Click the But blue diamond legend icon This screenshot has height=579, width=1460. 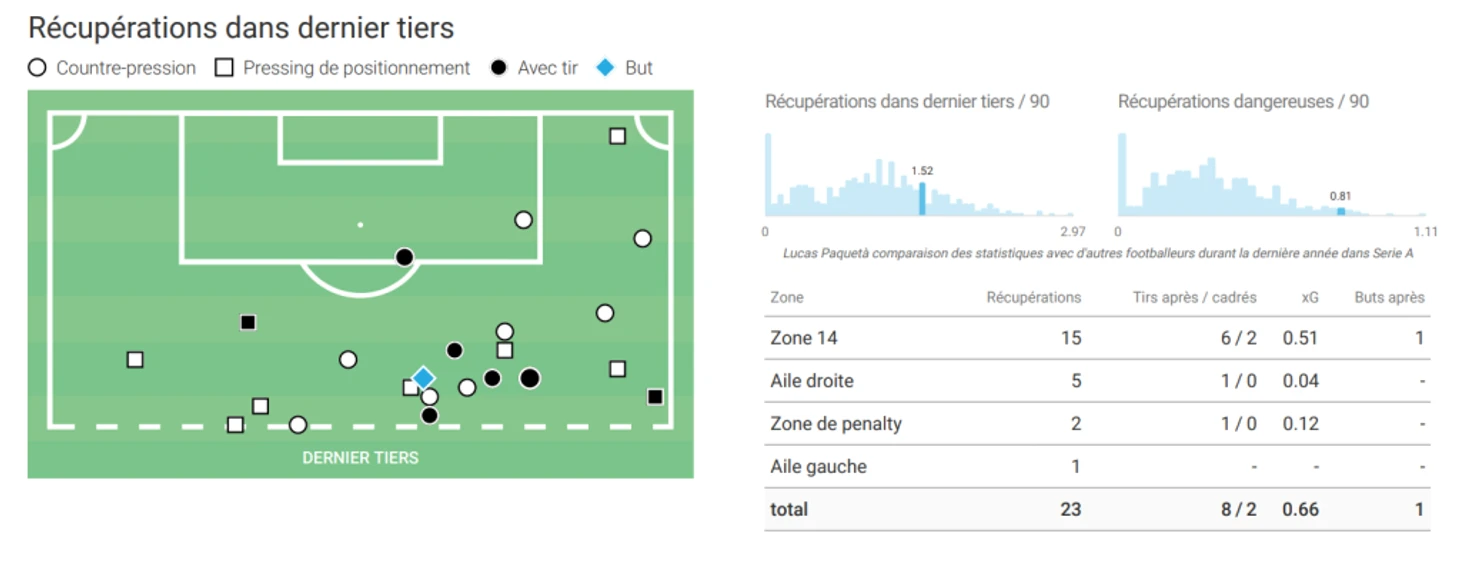(605, 68)
